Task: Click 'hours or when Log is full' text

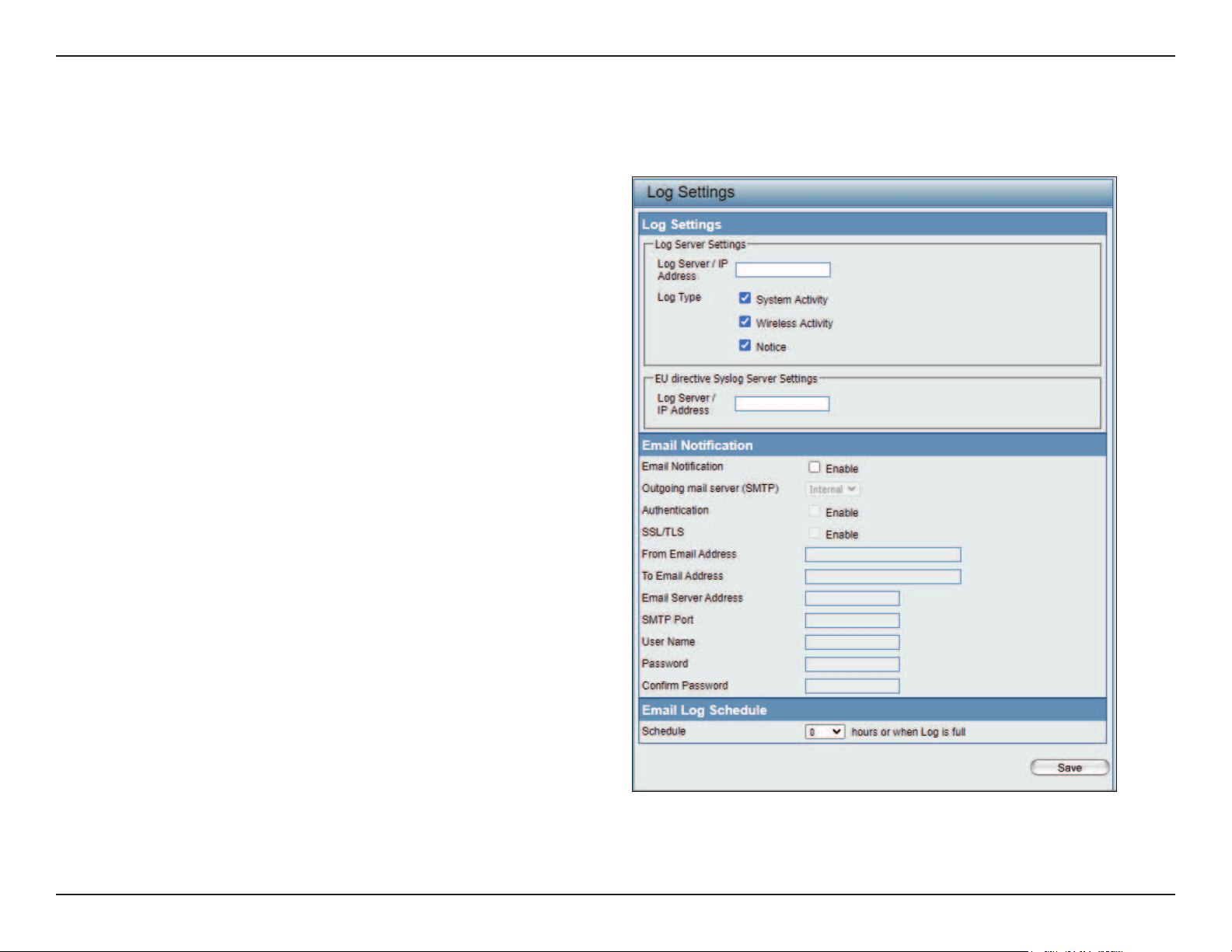Action: [x=909, y=732]
